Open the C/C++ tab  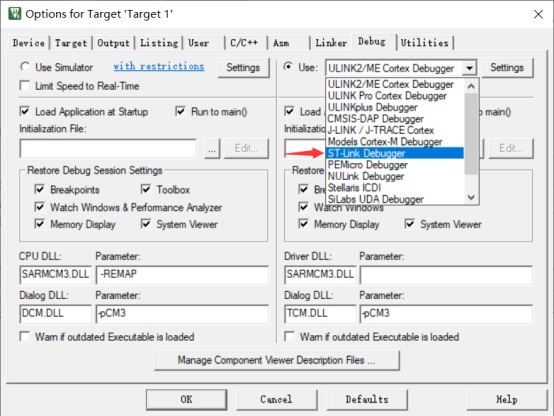click(x=244, y=43)
